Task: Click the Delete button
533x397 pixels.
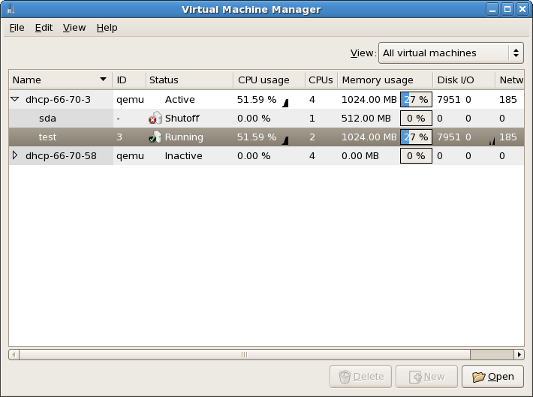Action: (x=360, y=377)
